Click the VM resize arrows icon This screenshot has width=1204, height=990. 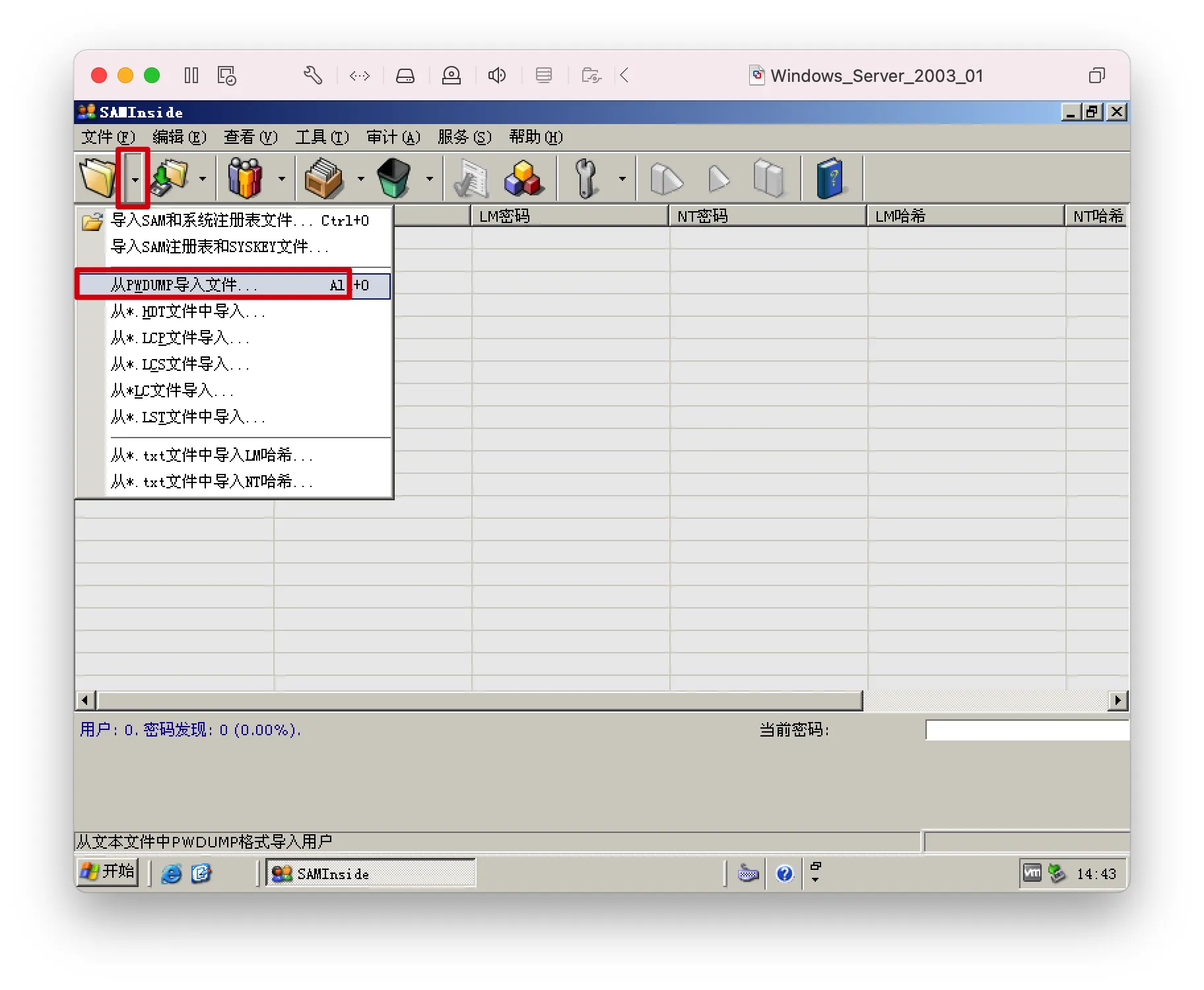(x=360, y=76)
